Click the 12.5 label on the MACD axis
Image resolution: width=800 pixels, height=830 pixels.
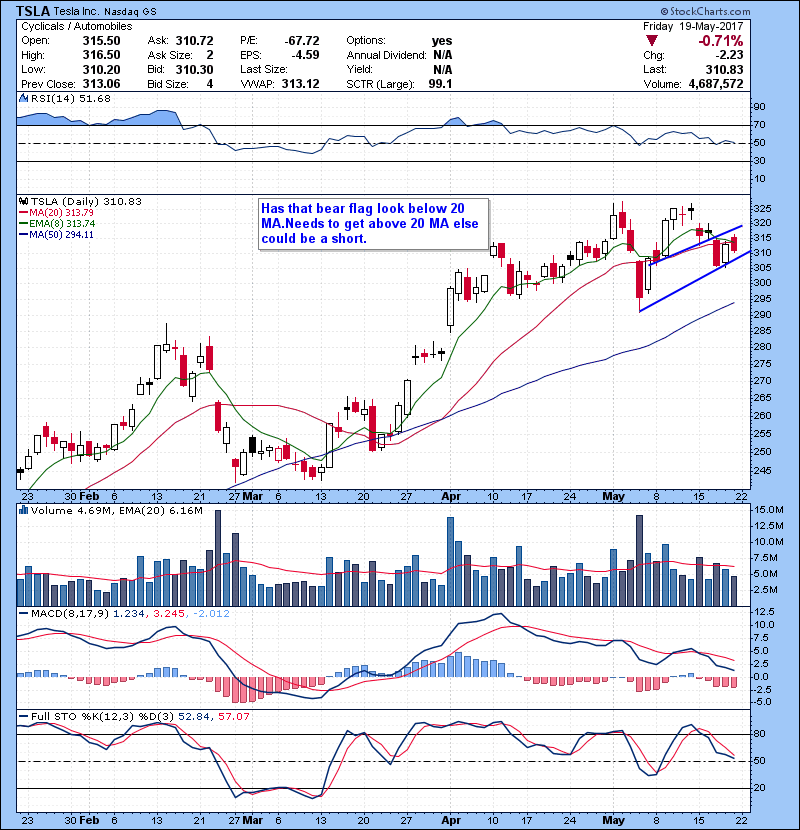[763, 612]
